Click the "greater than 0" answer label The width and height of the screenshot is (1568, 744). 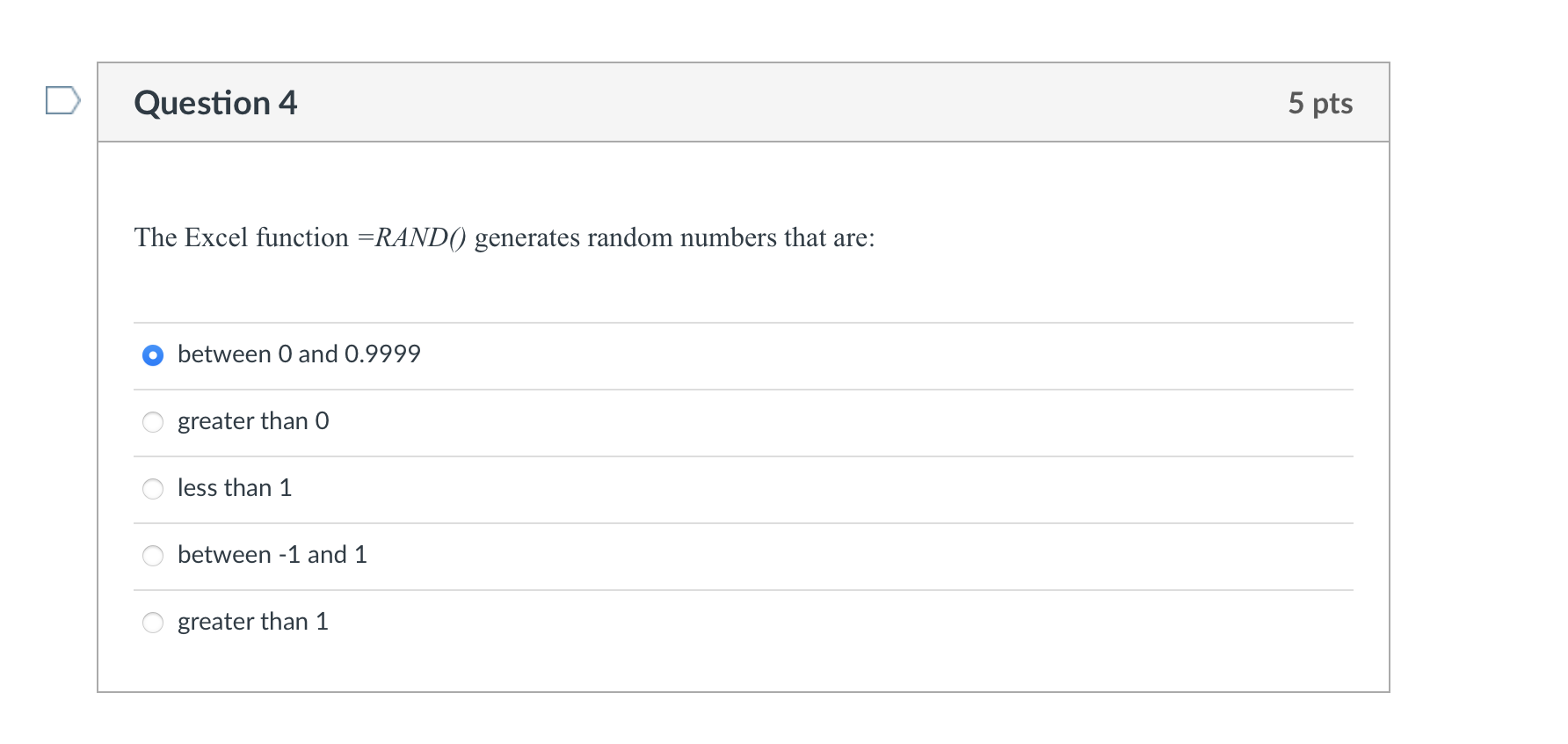(252, 421)
